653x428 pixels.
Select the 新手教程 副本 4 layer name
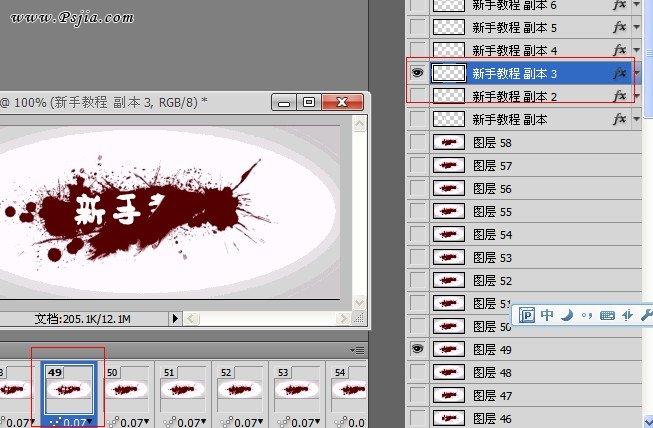pos(514,51)
